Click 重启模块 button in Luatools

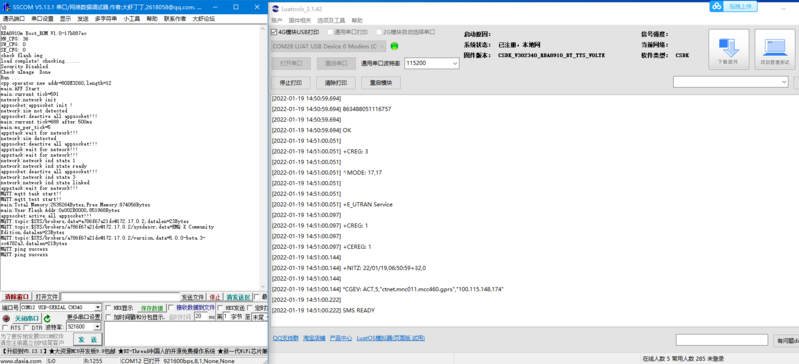(380, 83)
